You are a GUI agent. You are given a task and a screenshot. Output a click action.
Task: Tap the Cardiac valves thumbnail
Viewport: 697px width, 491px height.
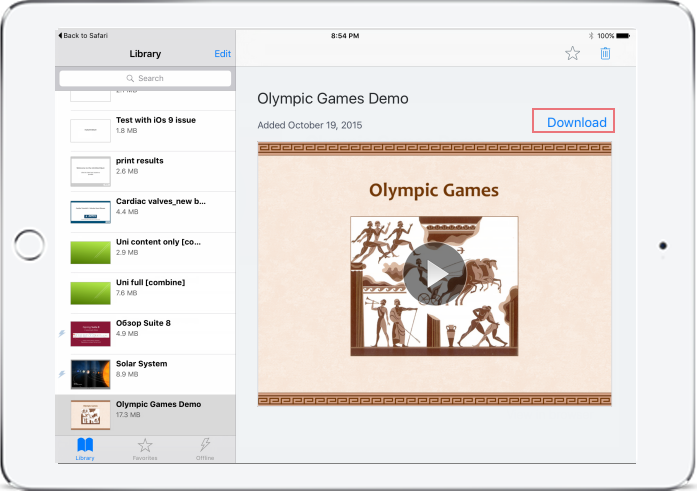(x=90, y=212)
